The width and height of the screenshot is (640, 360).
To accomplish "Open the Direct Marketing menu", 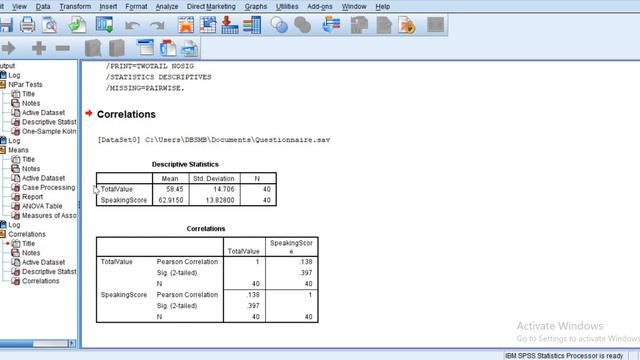I will [x=211, y=7].
